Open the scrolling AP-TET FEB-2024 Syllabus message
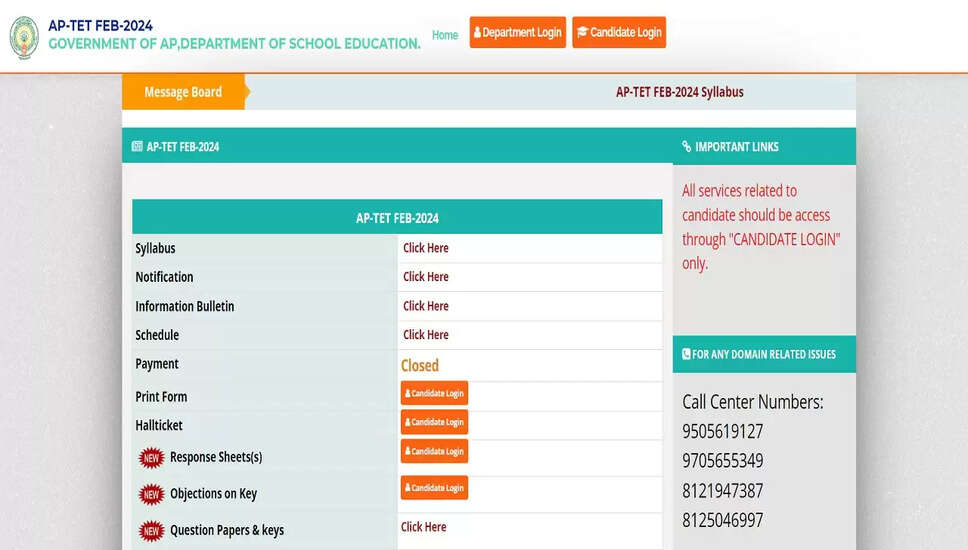Screen dimensions: 968x550 [x=679, y=92]
